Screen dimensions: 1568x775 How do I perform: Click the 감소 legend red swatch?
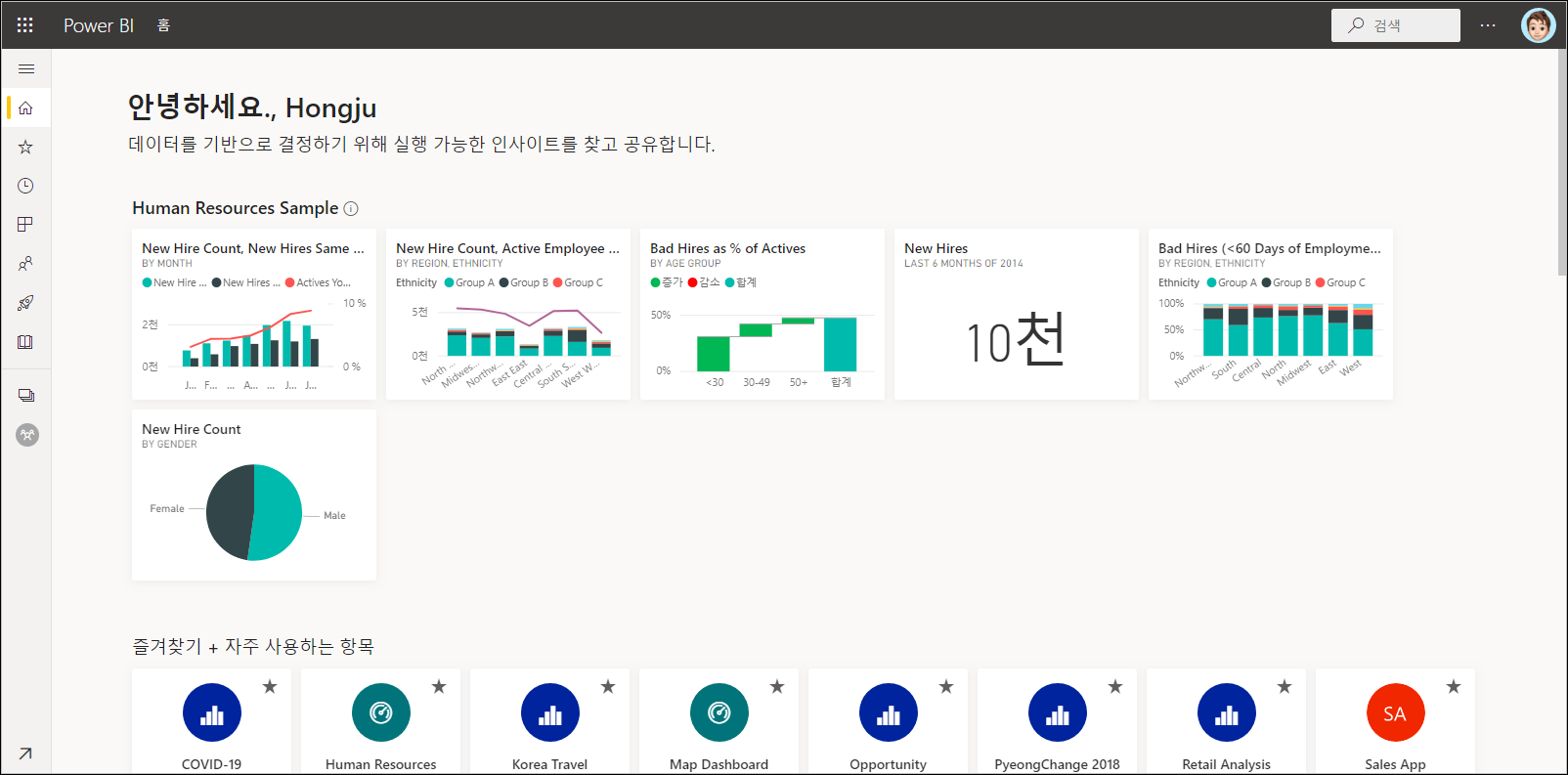[693, 282]
